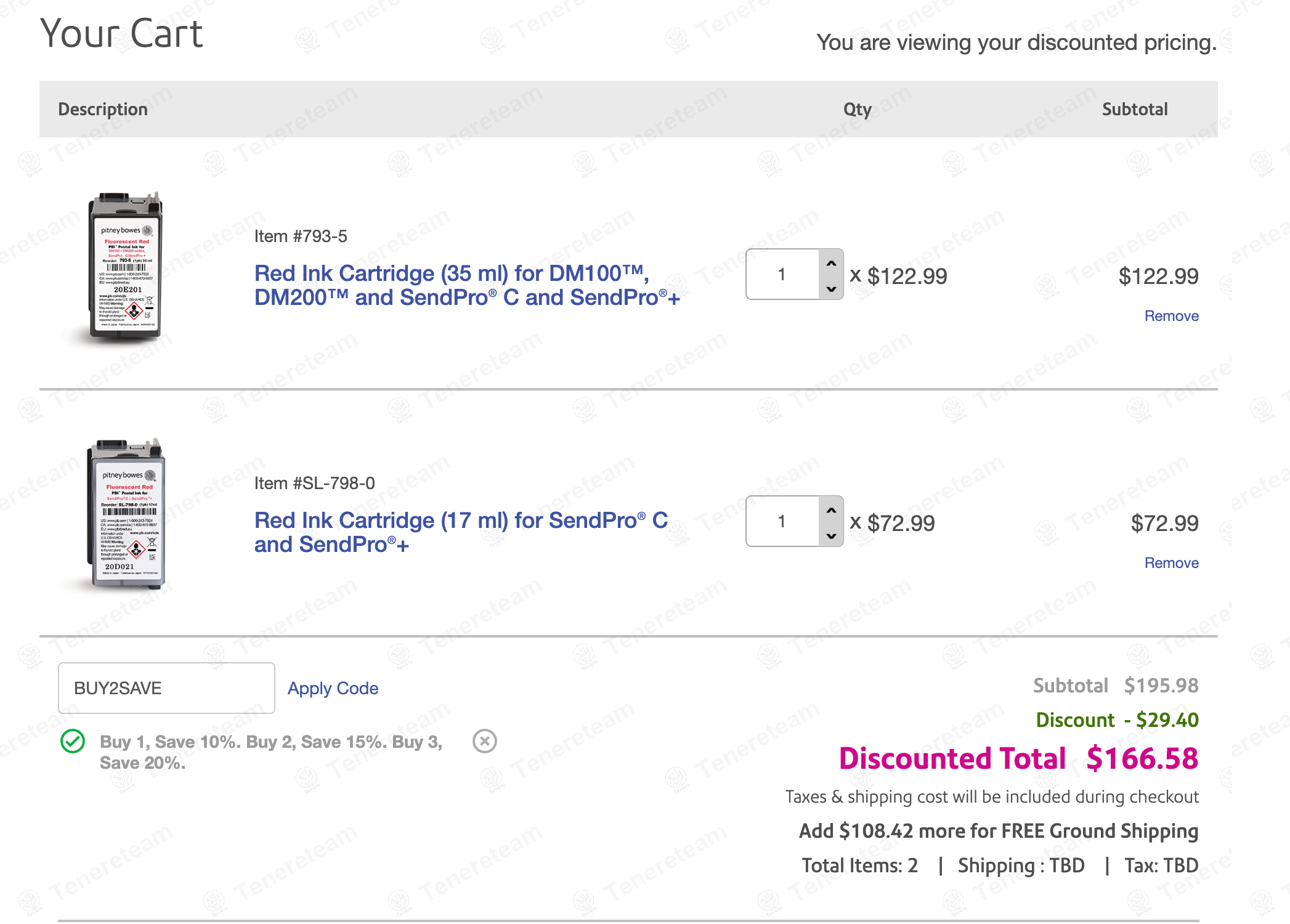Image resolution: width=1290 pixels, height=924 pixels.
Task: Open Red Ink Cartridge (17 ml) product link
Action: click(x=460, y=532)
